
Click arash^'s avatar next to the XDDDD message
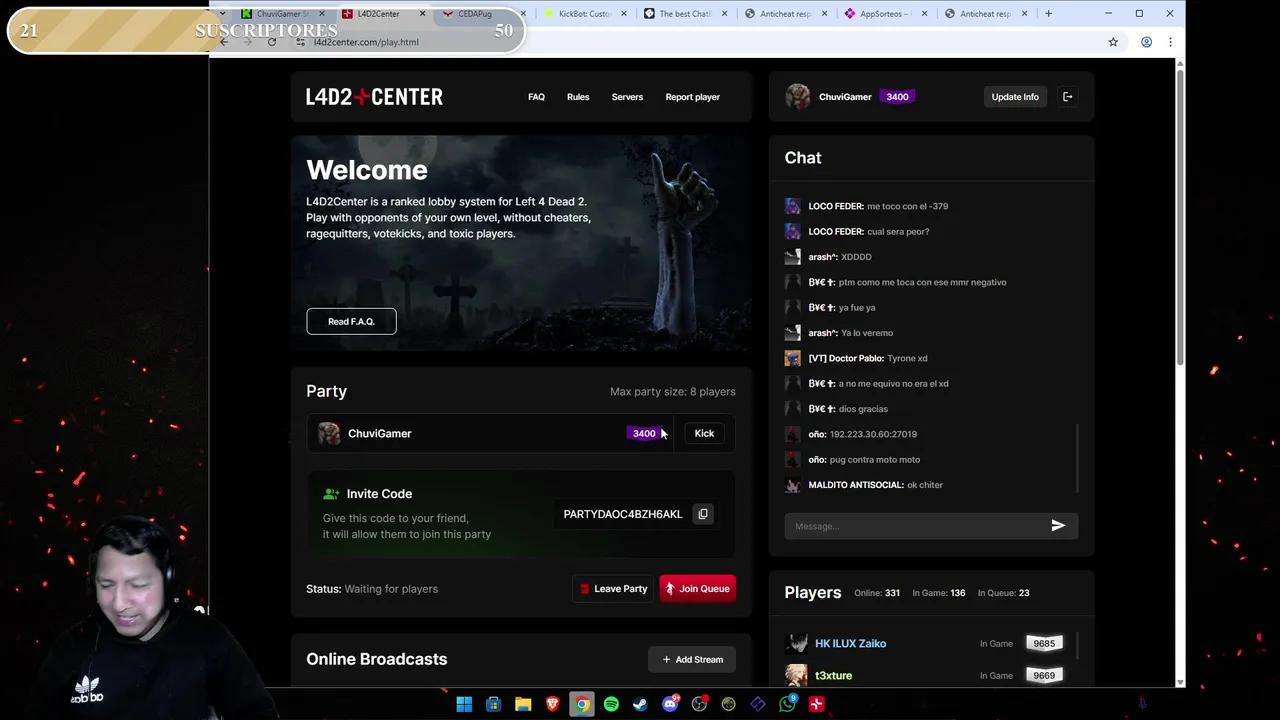pos(793,257)
